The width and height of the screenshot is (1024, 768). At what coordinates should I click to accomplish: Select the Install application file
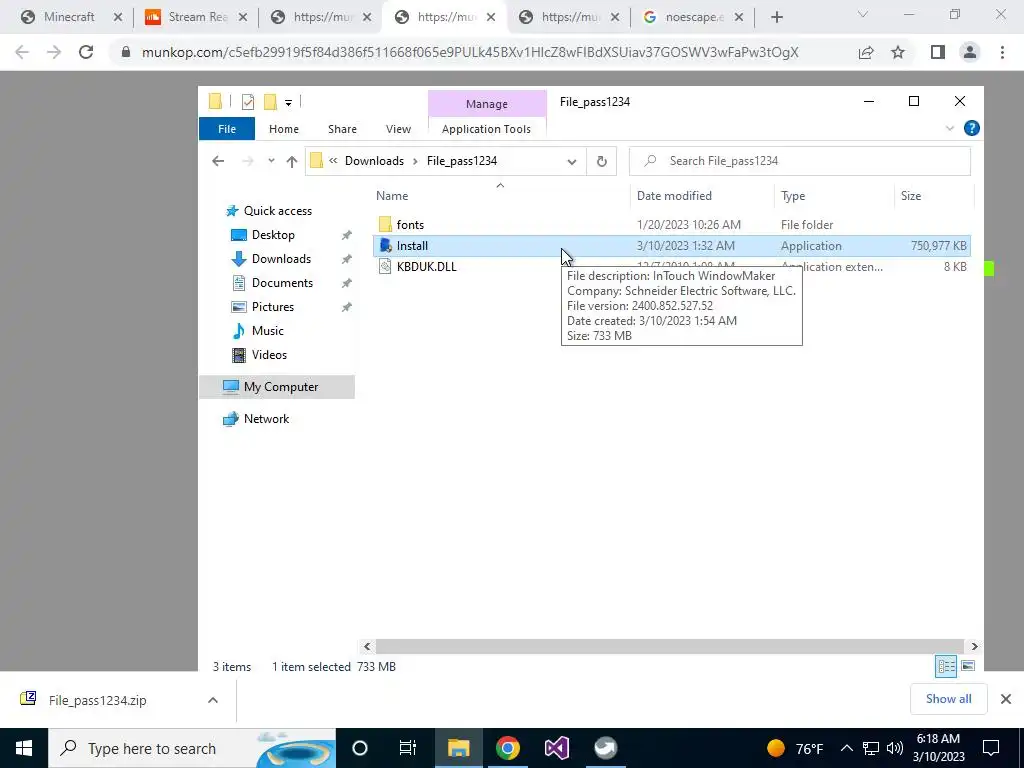click(671, 246)
